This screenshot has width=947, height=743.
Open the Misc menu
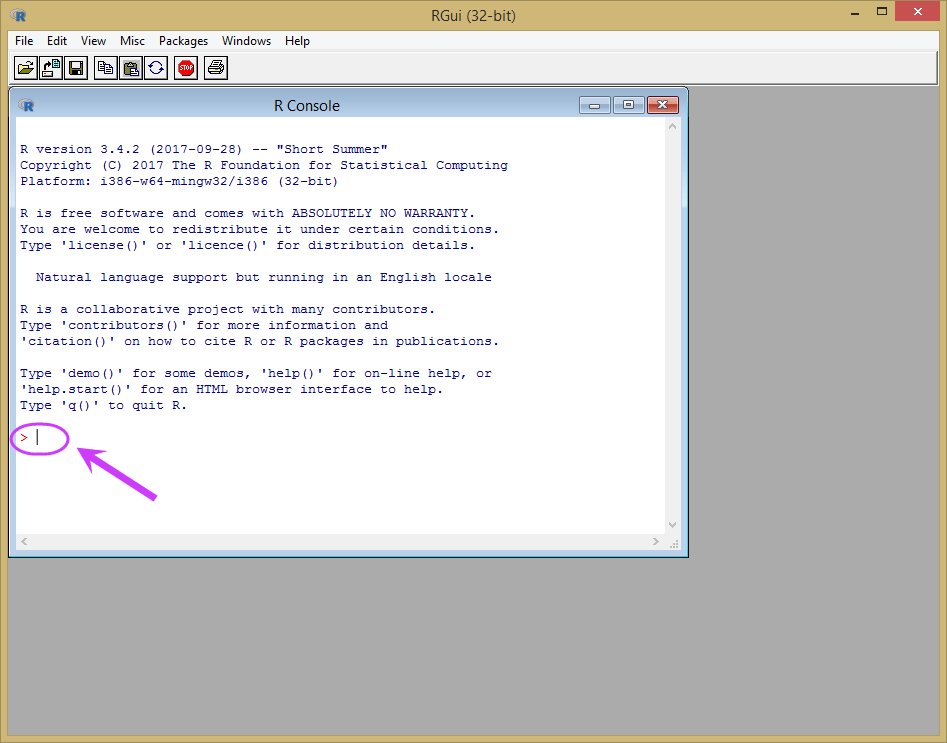point(132,40)
